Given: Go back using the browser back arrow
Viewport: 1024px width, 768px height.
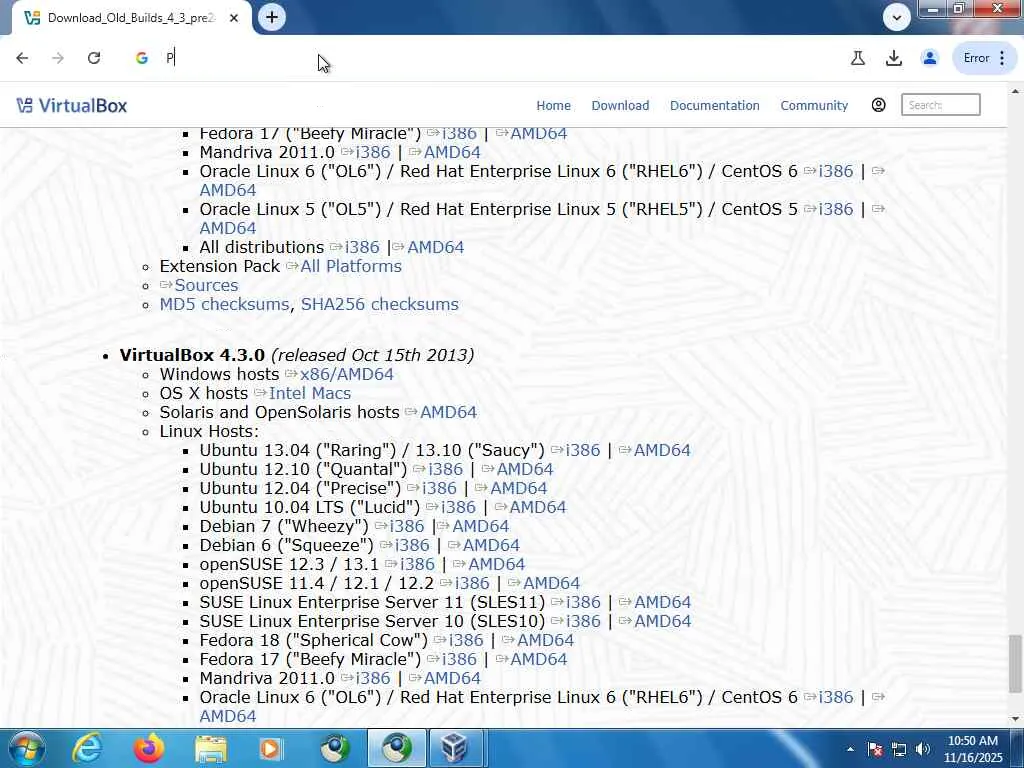Looking at the screenshot, I should pos(22,58).
